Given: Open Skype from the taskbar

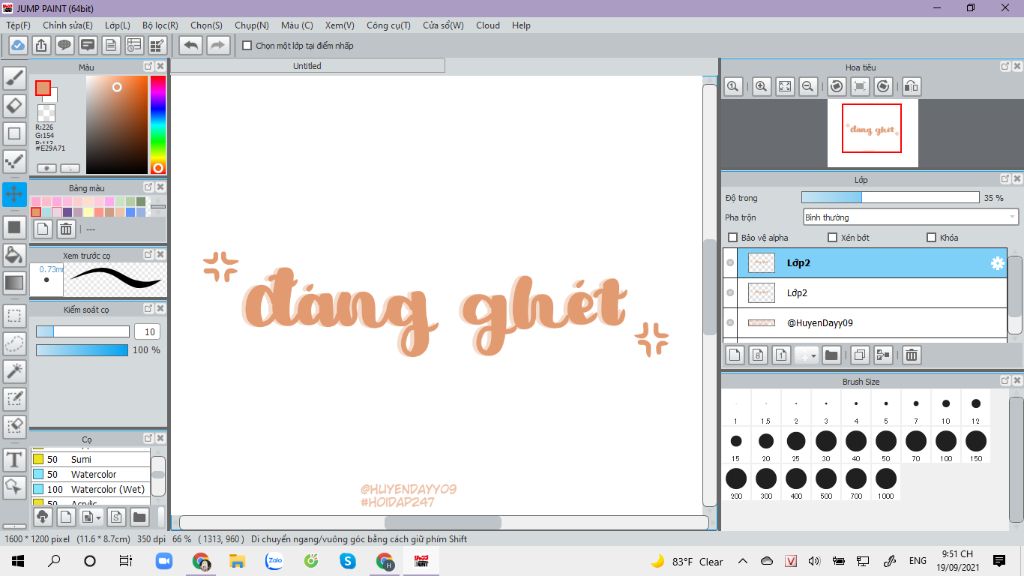Looking at the screenshot, I should 347,561.
